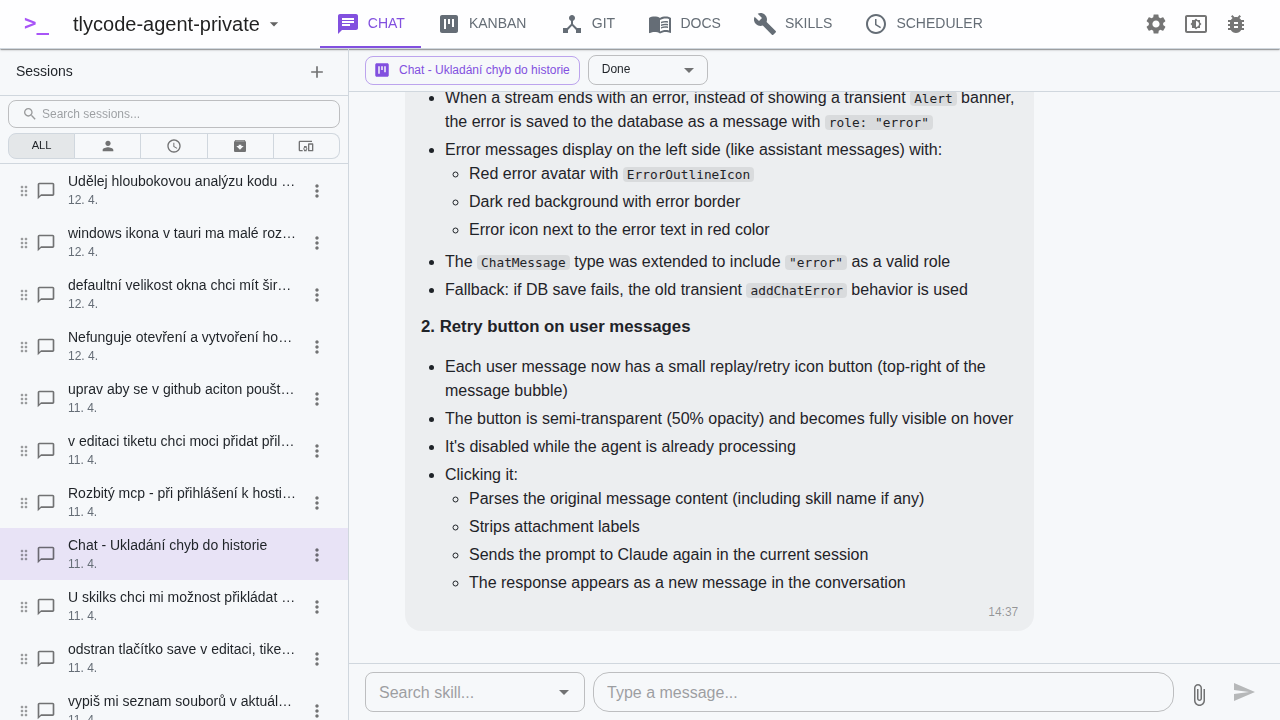This screenshot has height=720, width=1280.
Task: Send the message with the arrow icon
Action: point(1244,692)
